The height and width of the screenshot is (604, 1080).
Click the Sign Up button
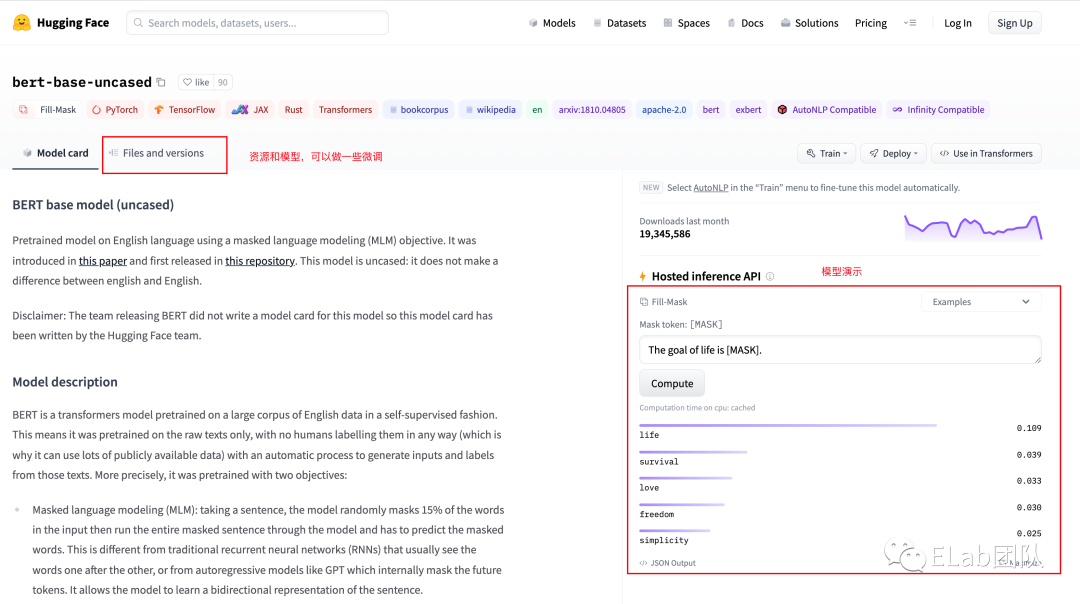(x=1015, y=23)
